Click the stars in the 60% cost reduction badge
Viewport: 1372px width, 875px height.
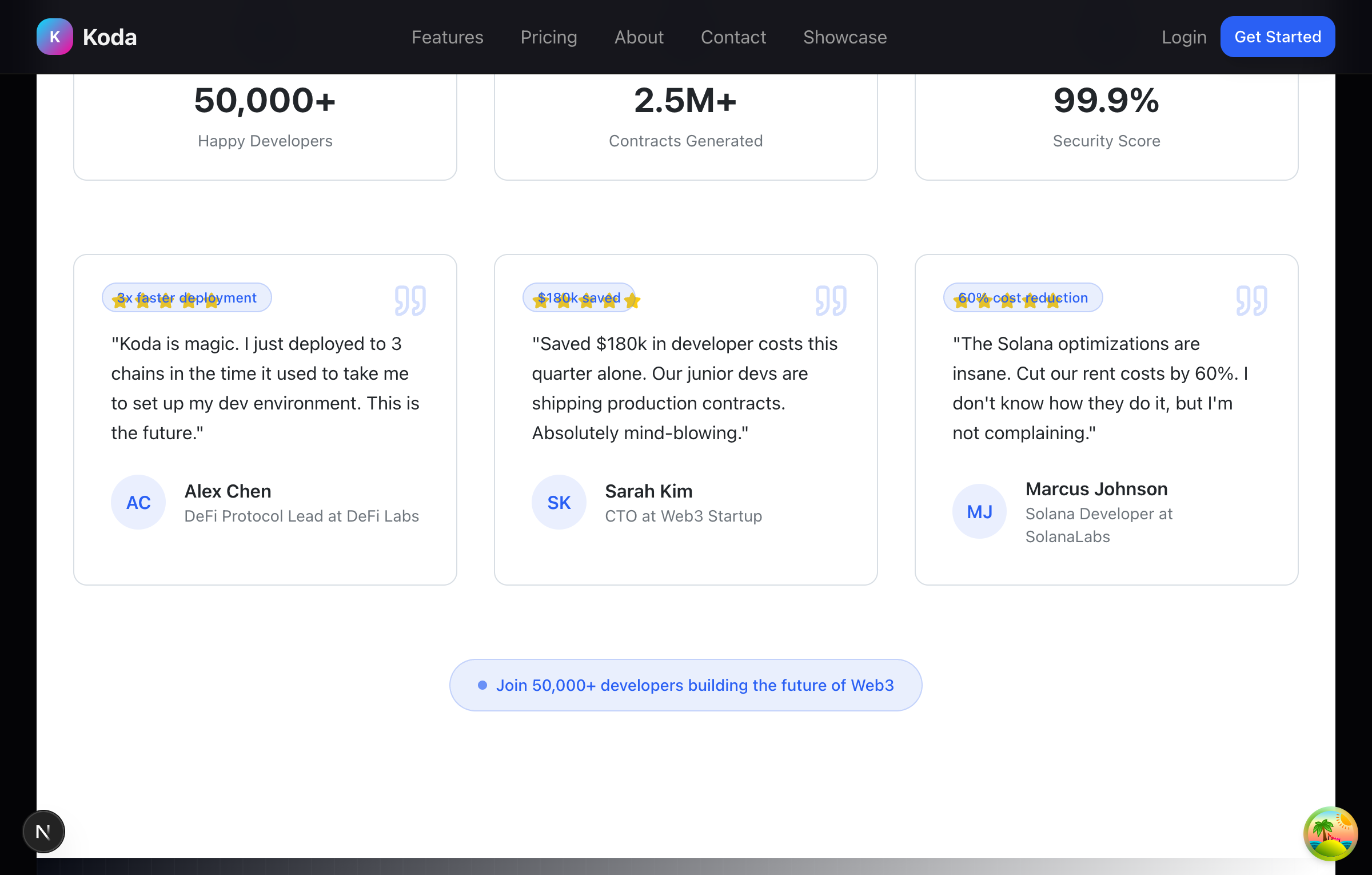coord(1007,300)
